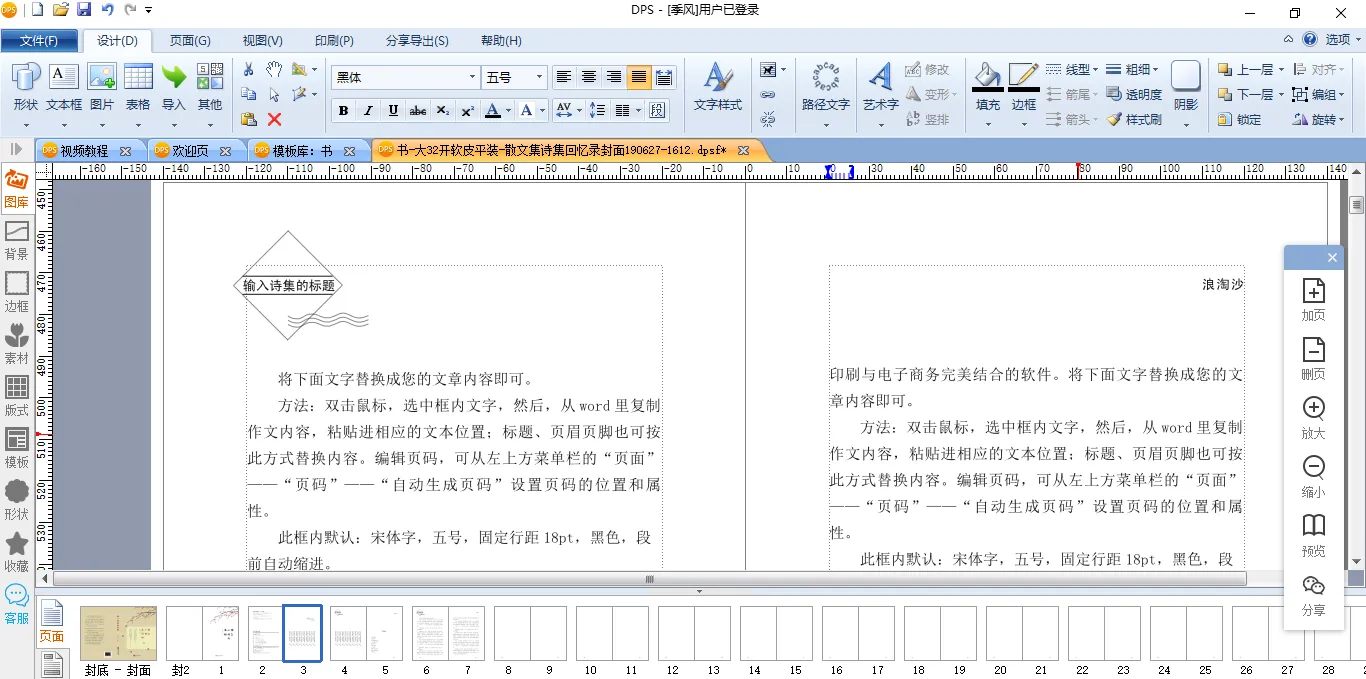Viewport: 1366px width, 679px height.
Task: Click the red X delete icon
Action: click(274, 119)
